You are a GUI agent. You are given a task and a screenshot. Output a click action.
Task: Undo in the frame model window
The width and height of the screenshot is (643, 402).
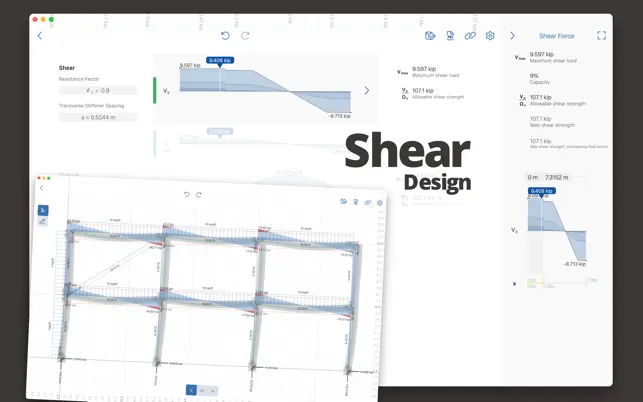pyautogui.click(x=187, y=194)
